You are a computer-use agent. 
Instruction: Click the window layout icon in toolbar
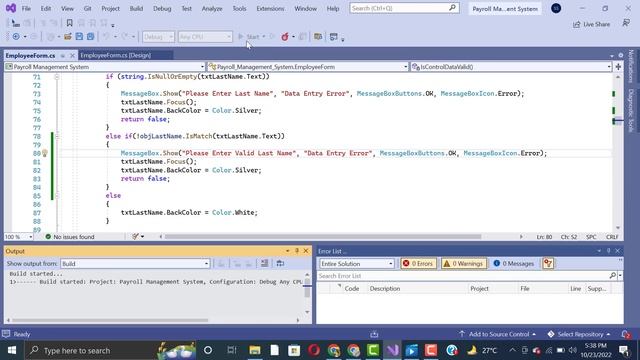click(333, 37)
